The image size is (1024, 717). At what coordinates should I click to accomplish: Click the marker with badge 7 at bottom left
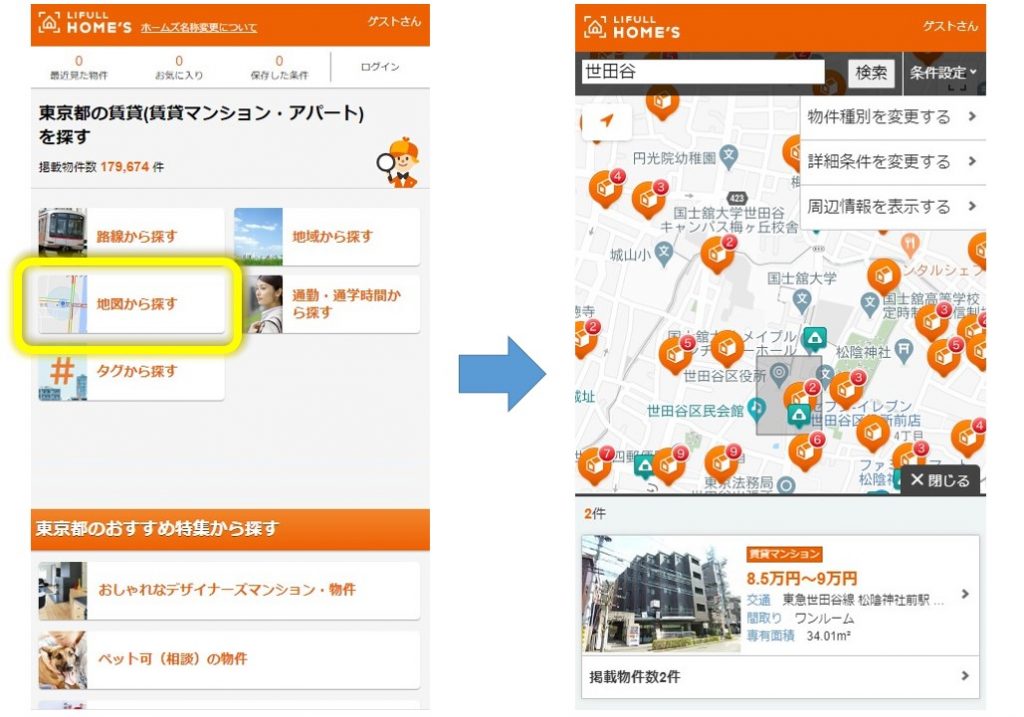click(x=596, y=464)
